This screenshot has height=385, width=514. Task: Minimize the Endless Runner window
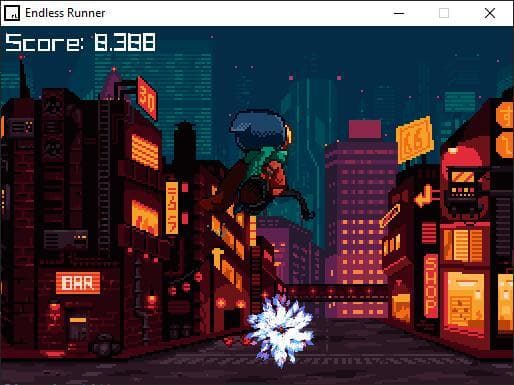tap(399, 13)
